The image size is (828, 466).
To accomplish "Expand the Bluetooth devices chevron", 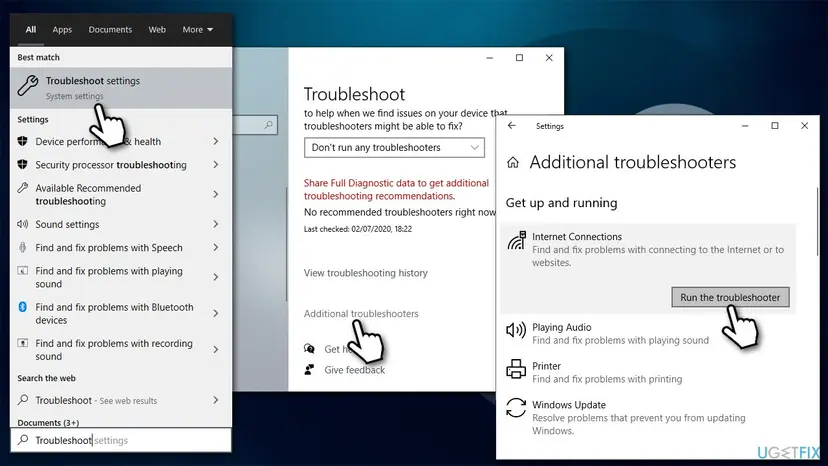I will click(x=215, y=313).
